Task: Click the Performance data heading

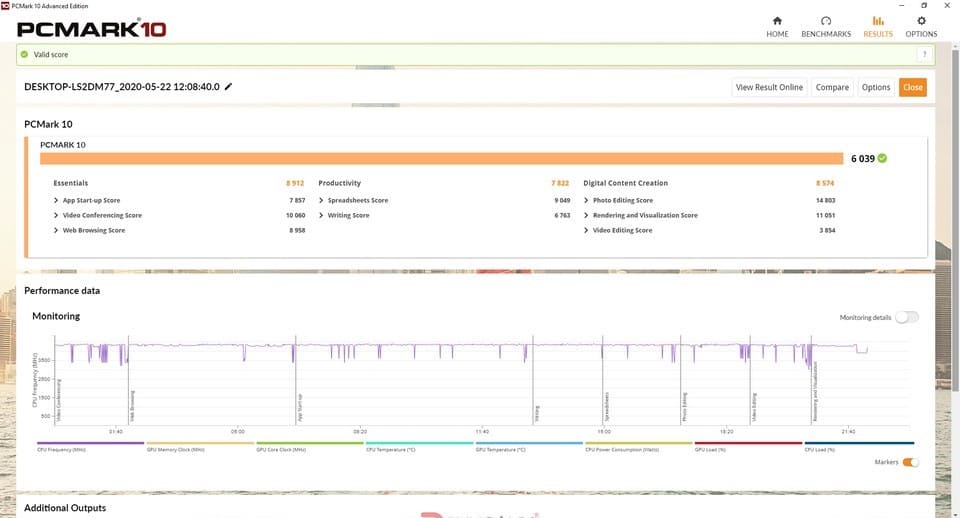Action: pyautogui.click(x=62, y=291)
